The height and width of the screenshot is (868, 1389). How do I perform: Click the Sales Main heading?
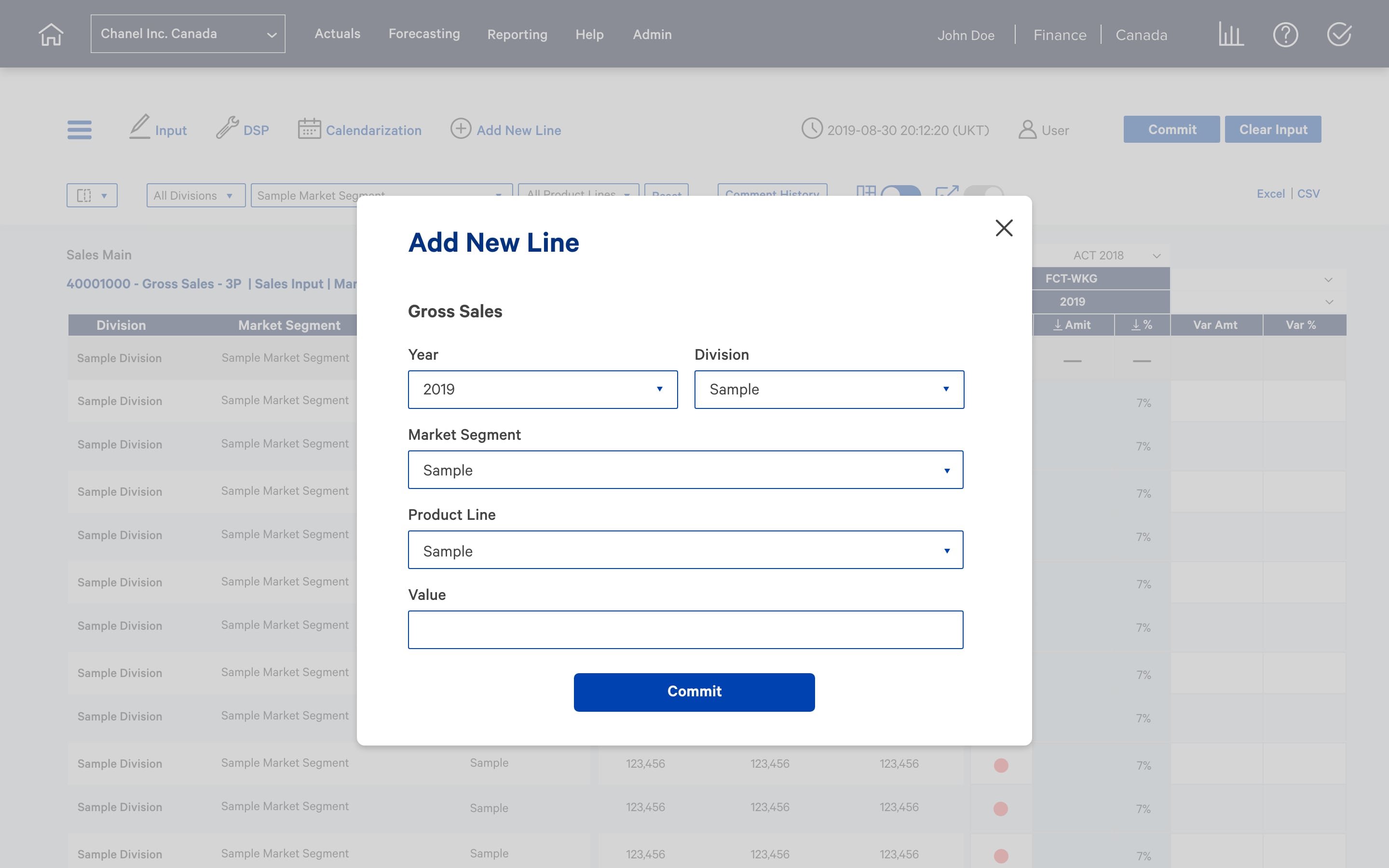click(99, 255)
